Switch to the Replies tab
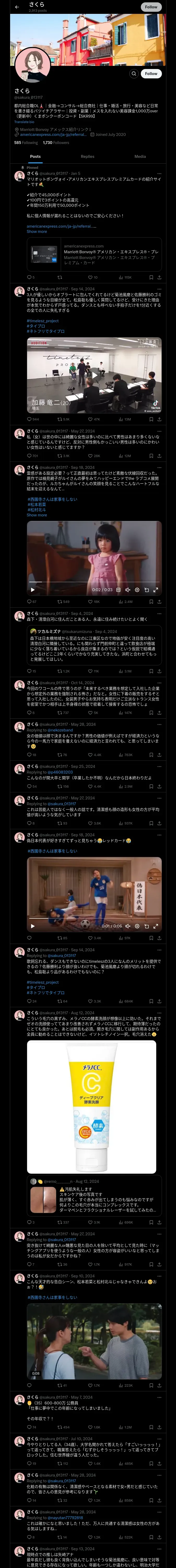 pos(87,157)
